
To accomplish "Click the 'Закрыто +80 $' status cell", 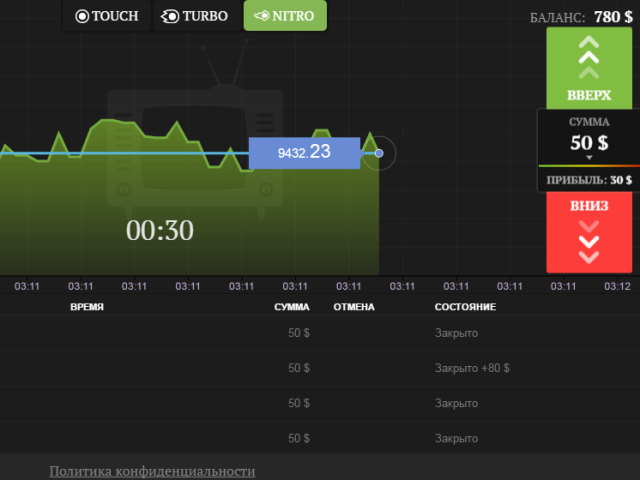I will point(472,368).
